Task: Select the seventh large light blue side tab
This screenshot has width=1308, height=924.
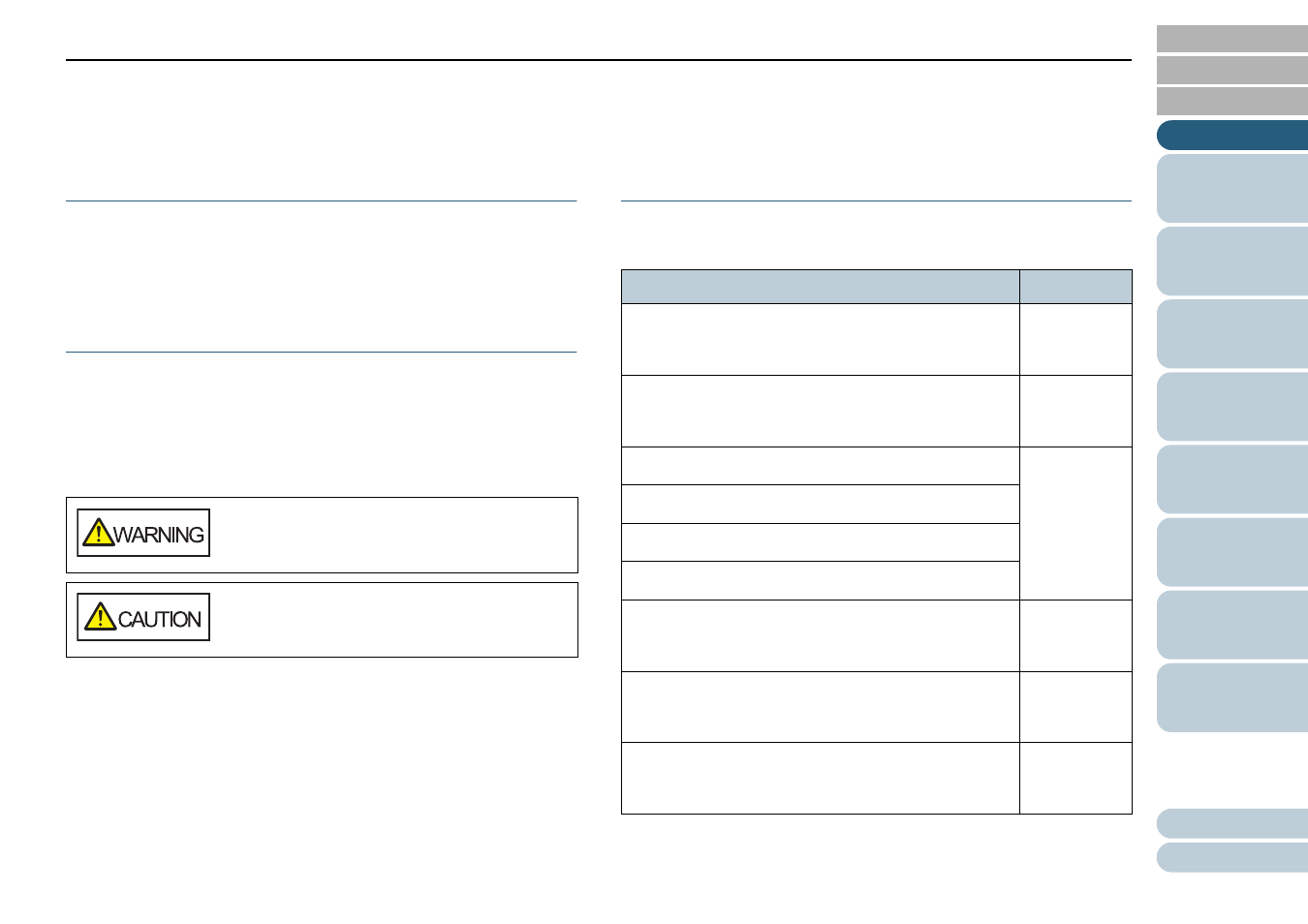Action: [x=1232, y=625]
